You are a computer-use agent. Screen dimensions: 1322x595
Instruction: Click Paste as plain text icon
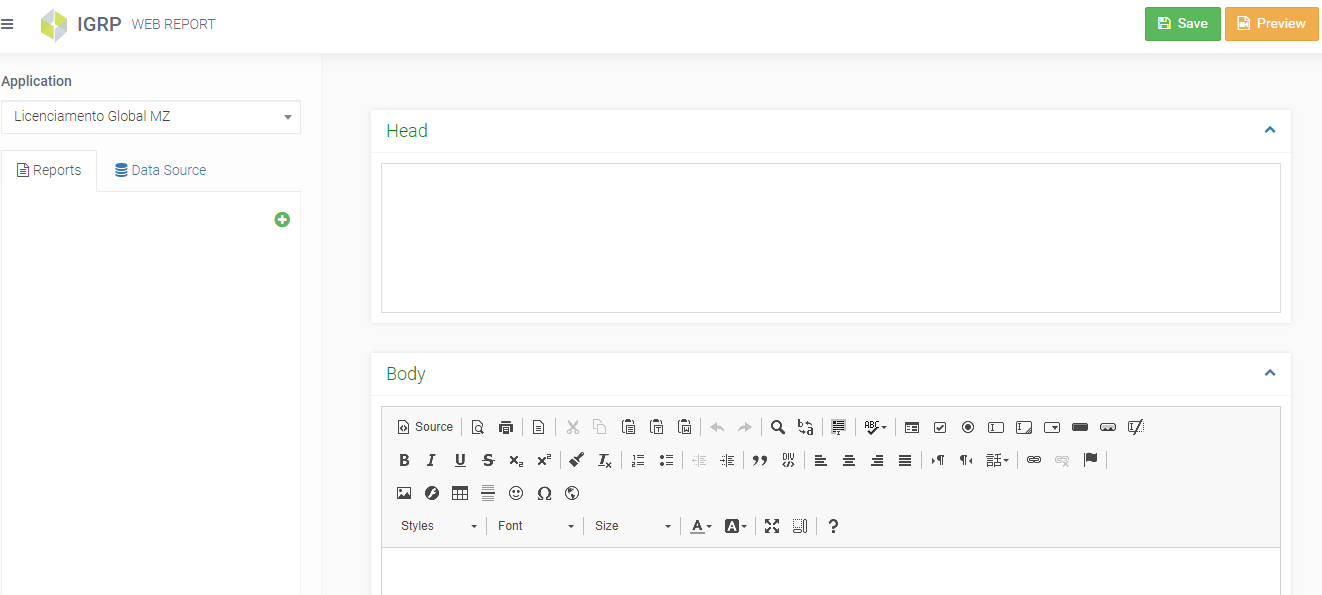coord(656,427)
